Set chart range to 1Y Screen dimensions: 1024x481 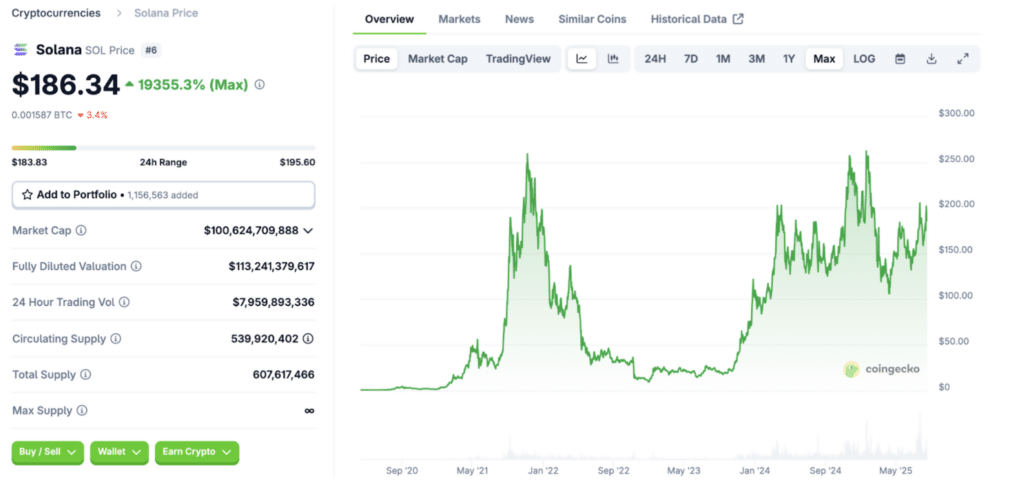[x=789, y=59]
